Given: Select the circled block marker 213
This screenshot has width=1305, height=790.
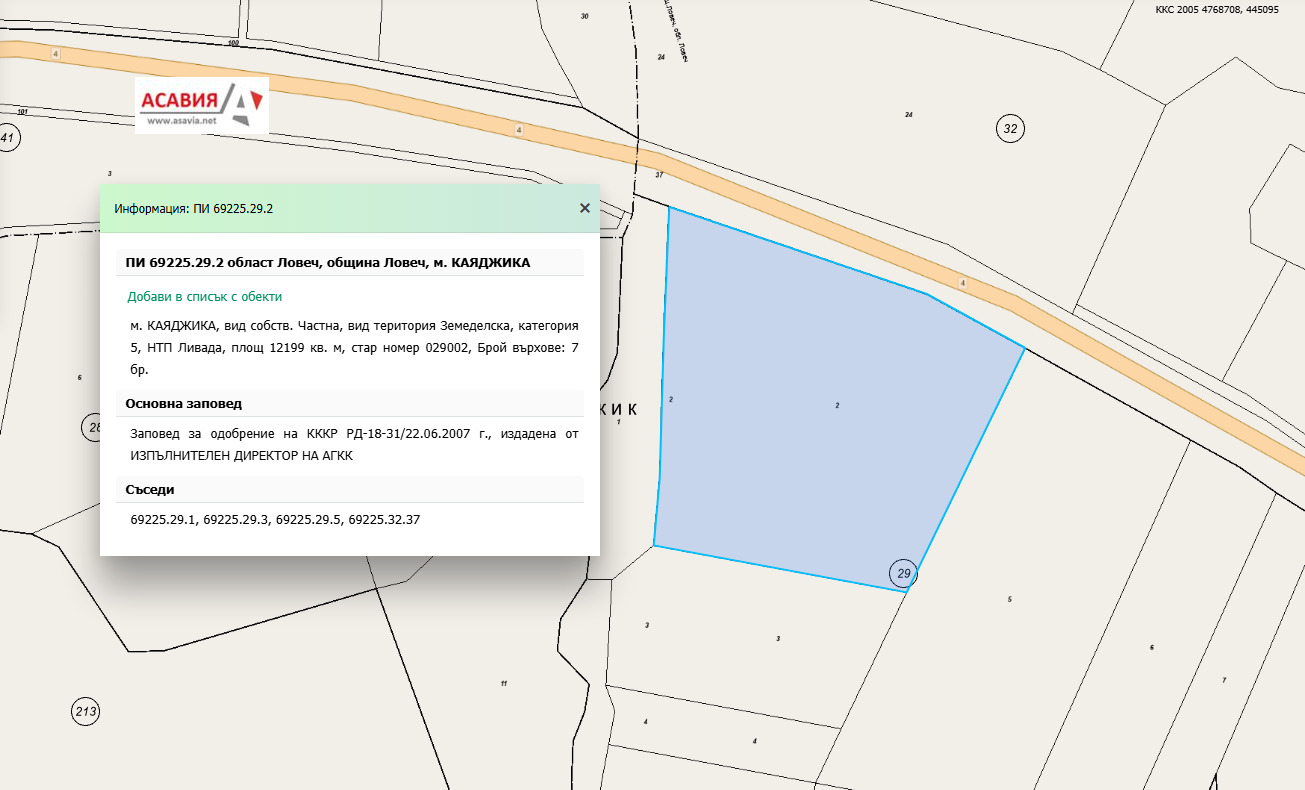Looking at the screenshot, I should [86, 712].
